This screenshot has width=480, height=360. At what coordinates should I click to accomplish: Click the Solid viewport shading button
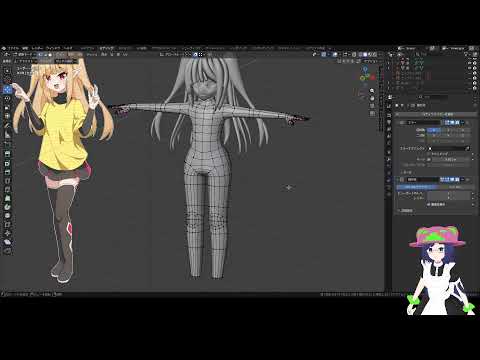pyautogui.click(x=366, y=54)
